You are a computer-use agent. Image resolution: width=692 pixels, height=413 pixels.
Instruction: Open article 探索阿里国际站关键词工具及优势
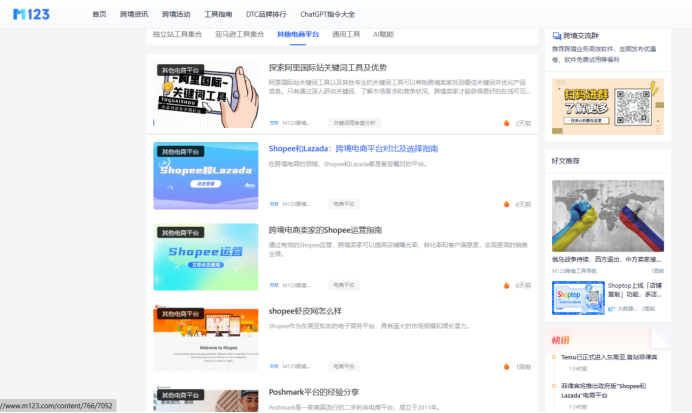click(x=327, y=68)
